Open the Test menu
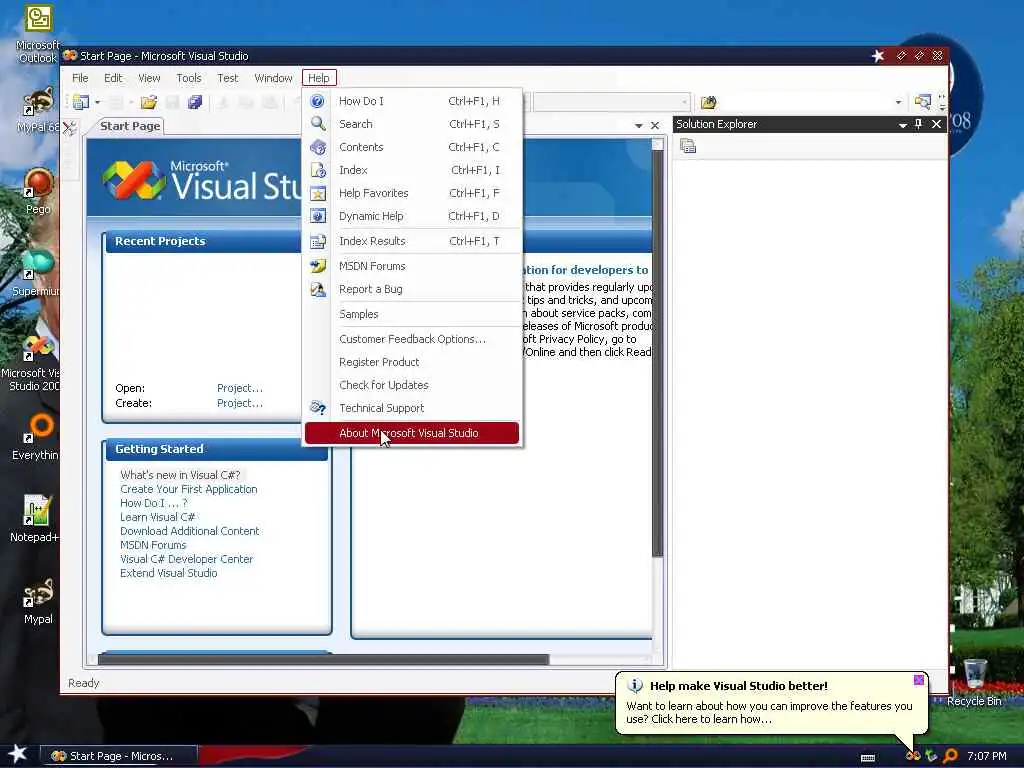Screen dimensions: 1024x768 (x=227, y=78)
